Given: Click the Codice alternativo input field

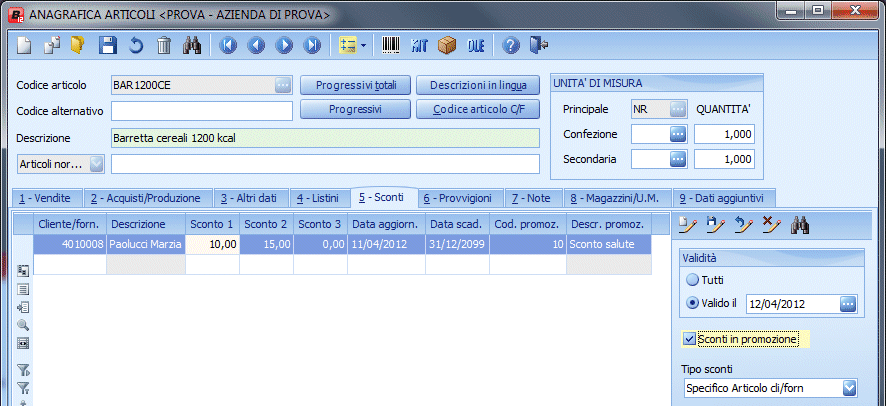Looking at the screenshot, I should coord(202,111).
